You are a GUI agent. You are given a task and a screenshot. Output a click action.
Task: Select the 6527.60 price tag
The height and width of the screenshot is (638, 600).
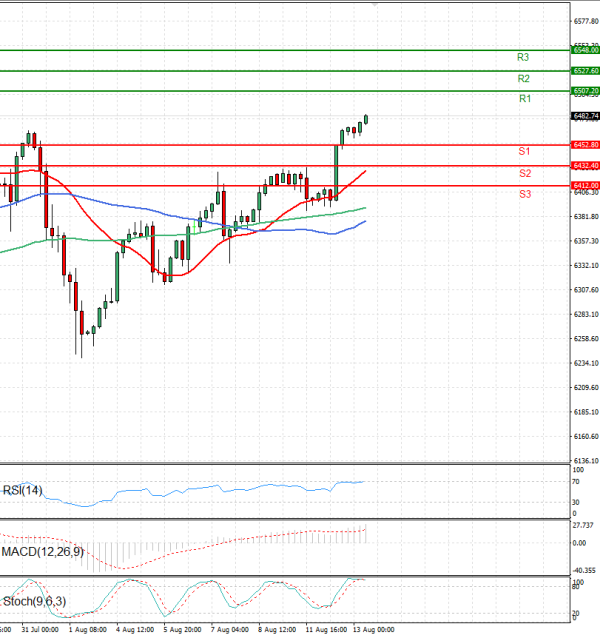coord(585,71)
